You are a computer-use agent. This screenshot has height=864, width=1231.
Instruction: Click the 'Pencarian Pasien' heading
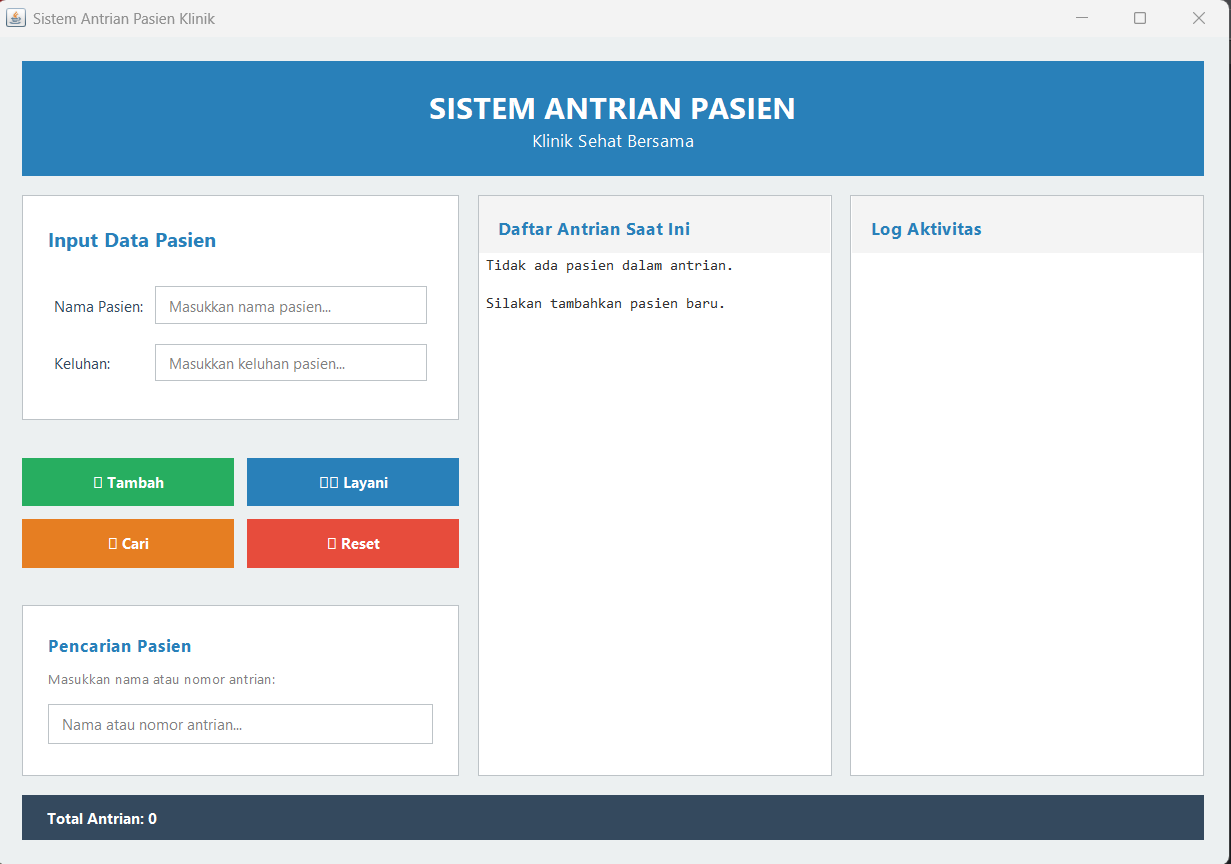[119, 646]
